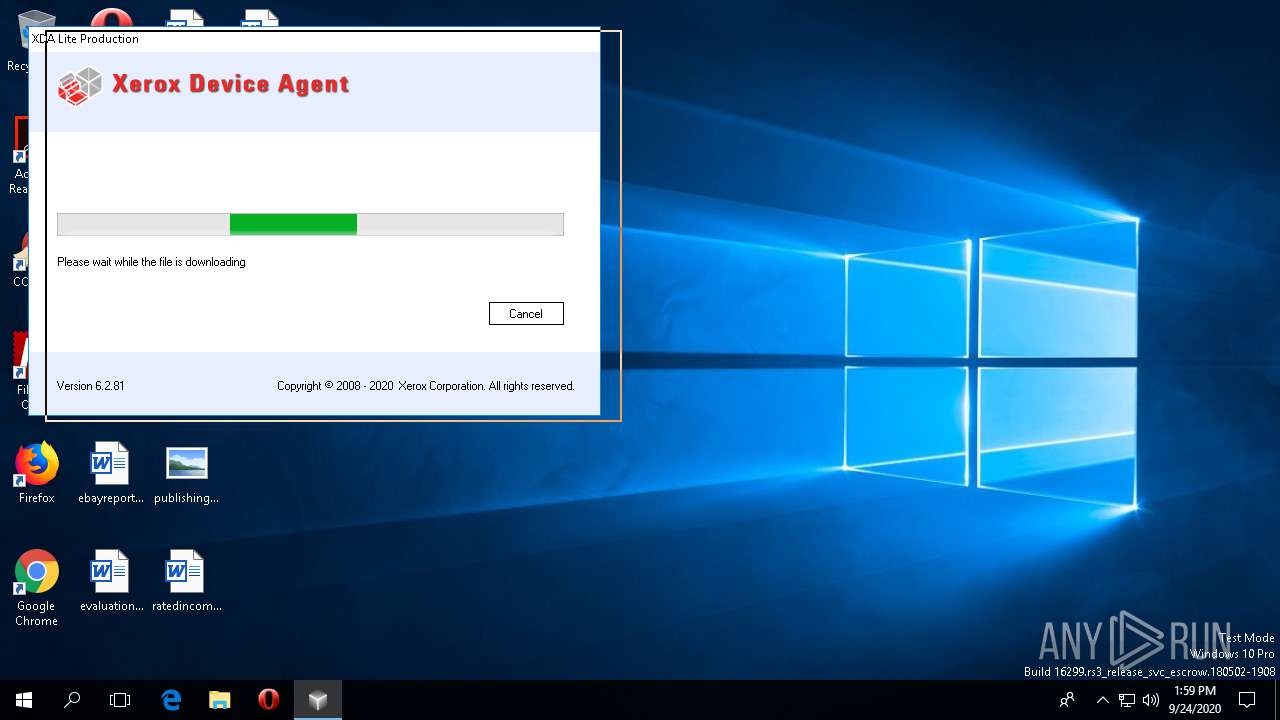Launch Opera from the taskbar
The width and height of the screenshot is (1280, 720).
coord(268,700)
